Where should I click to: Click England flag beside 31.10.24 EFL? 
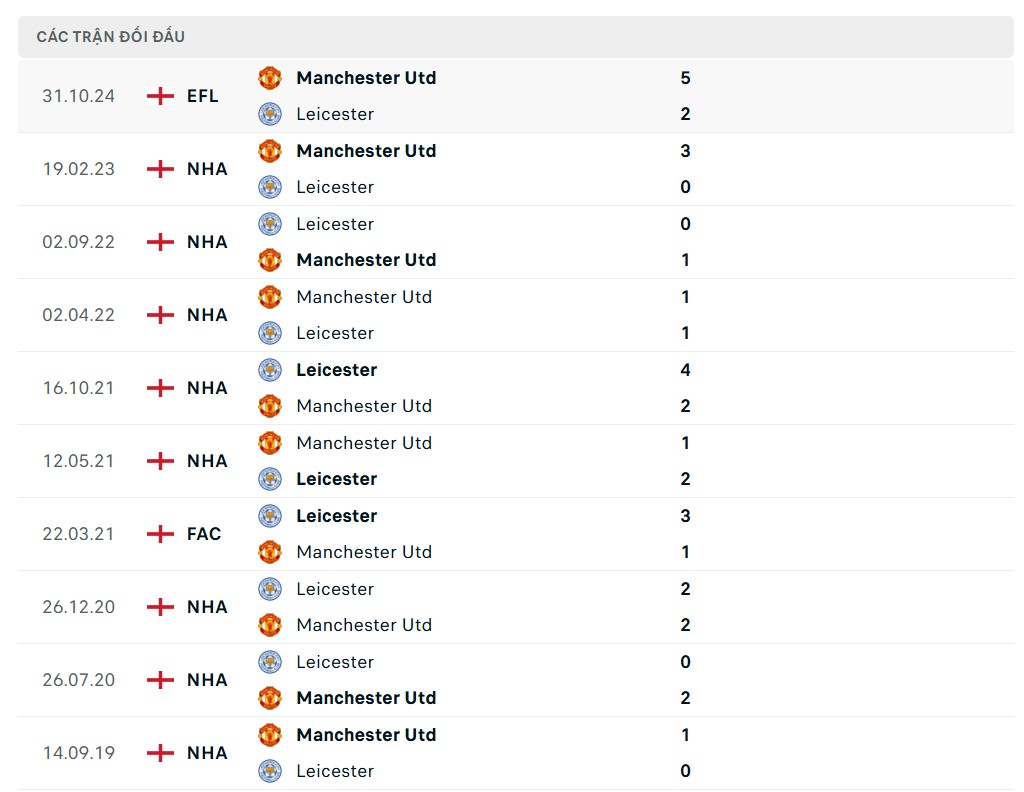click(160, 96)
